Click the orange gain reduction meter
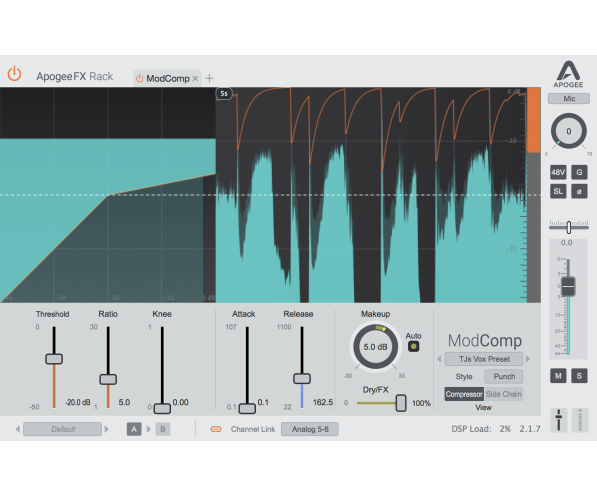 coord(533,120)
